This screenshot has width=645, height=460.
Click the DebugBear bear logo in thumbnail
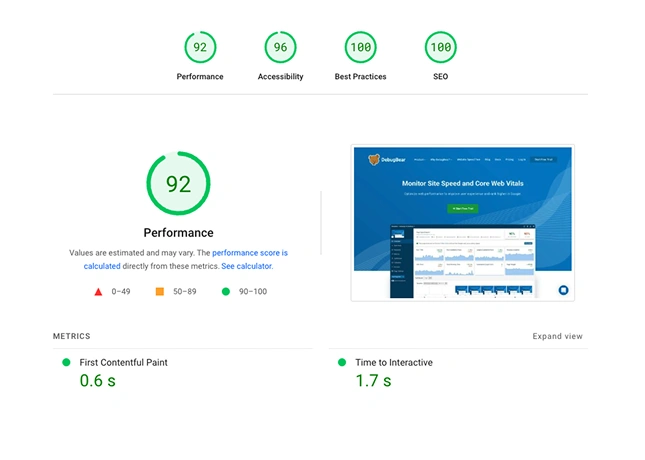click(x=374, y=160)
